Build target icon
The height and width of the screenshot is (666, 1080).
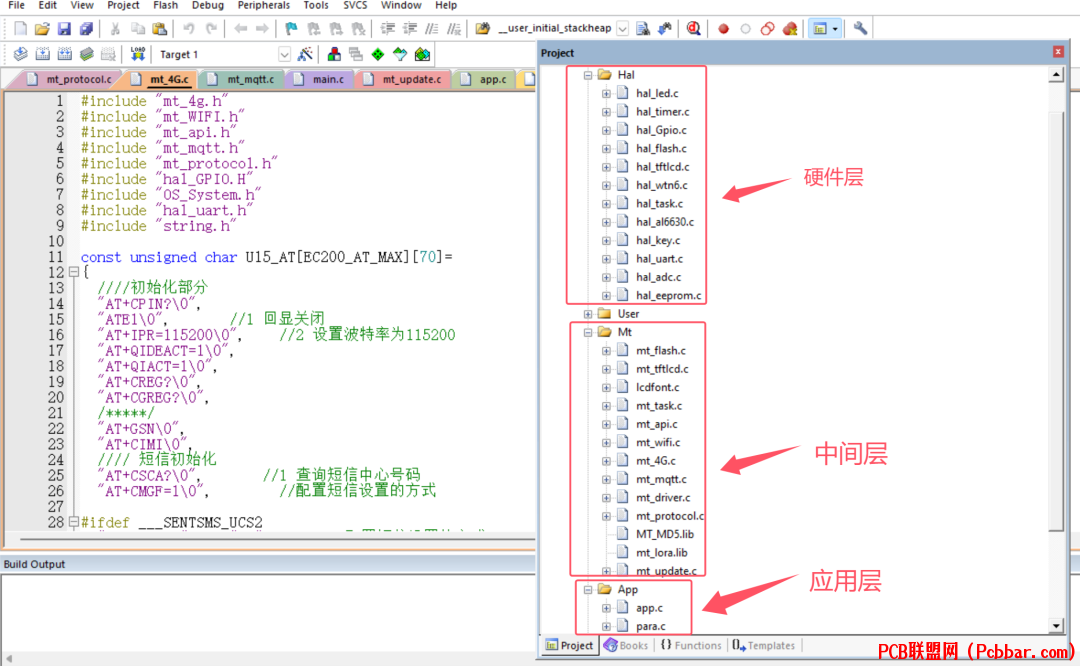click(x=43, y=54)
